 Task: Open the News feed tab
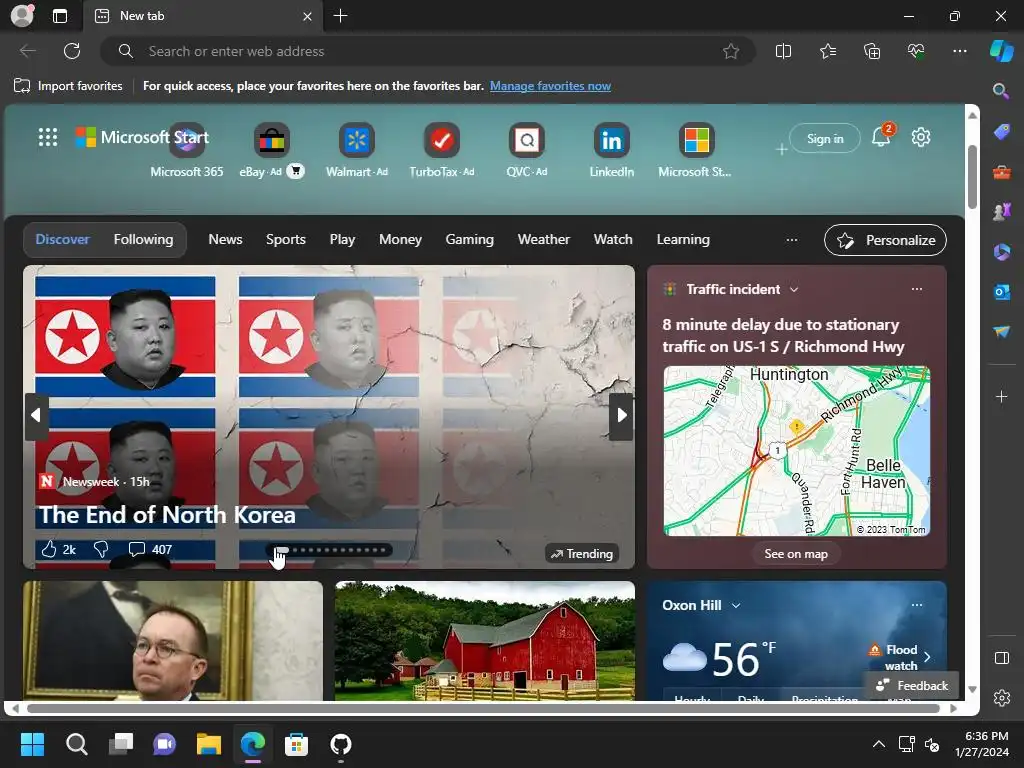coord(225,240)
